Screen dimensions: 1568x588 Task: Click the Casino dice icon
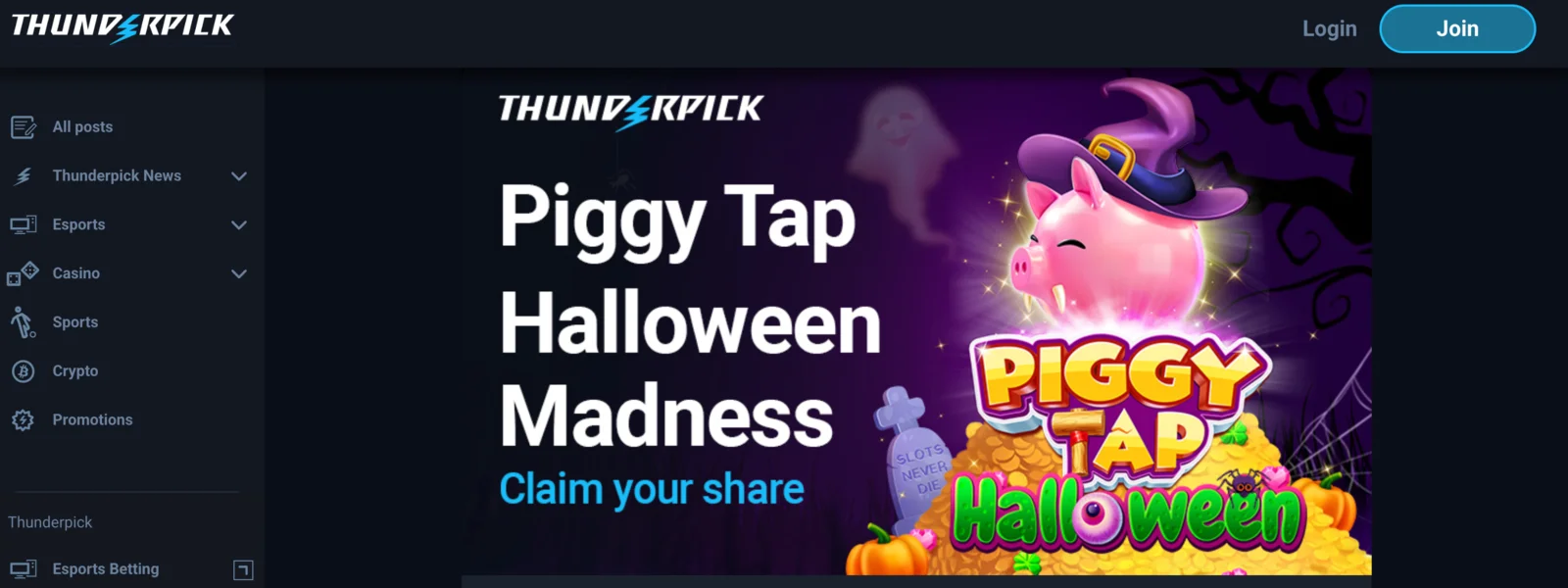point(23,273)
